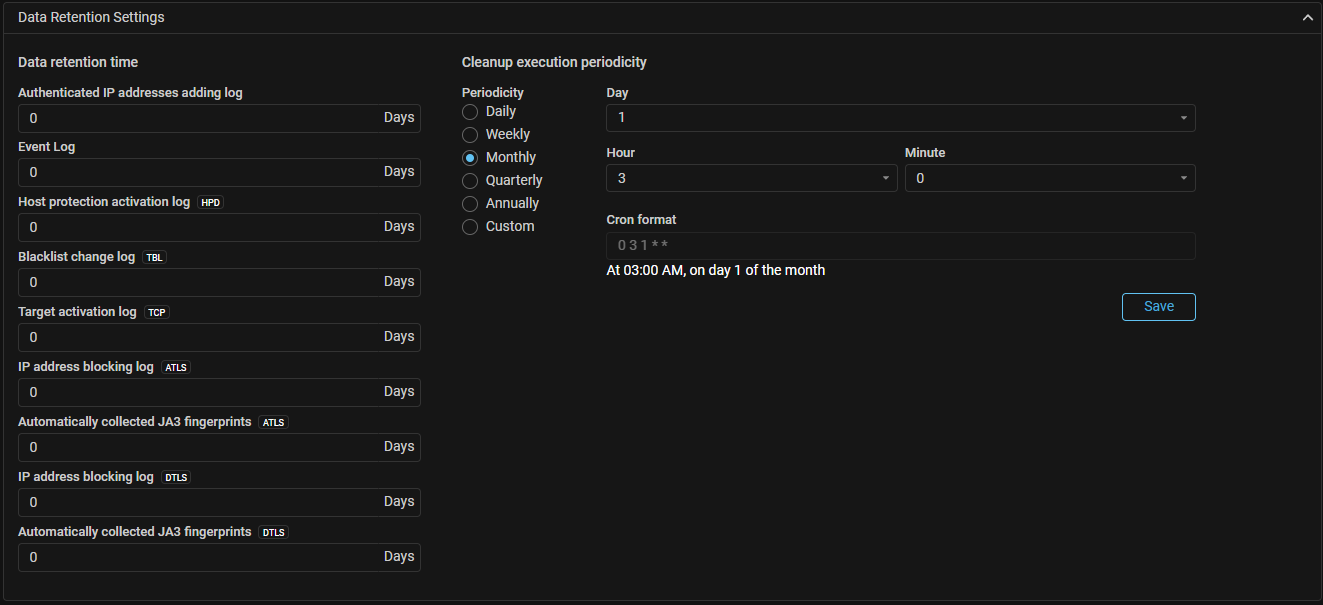Select Daily periodicity option
The width and height of the screenshot is (1323, 605).
470,112
